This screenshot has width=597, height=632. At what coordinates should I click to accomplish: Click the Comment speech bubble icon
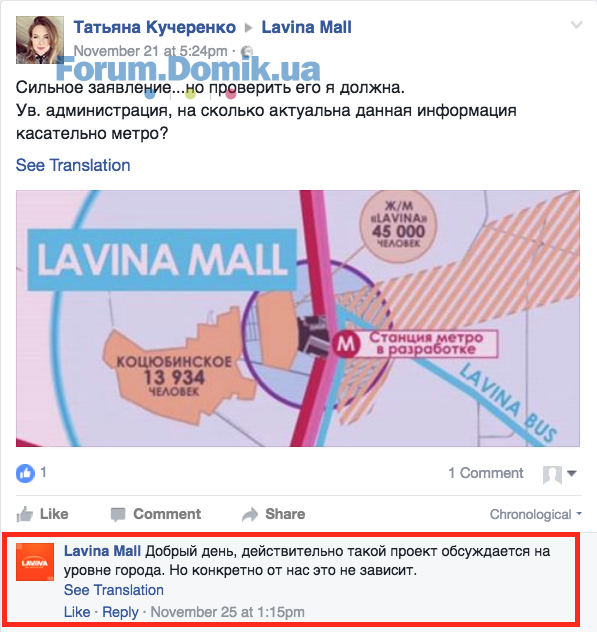pos(118,515)
